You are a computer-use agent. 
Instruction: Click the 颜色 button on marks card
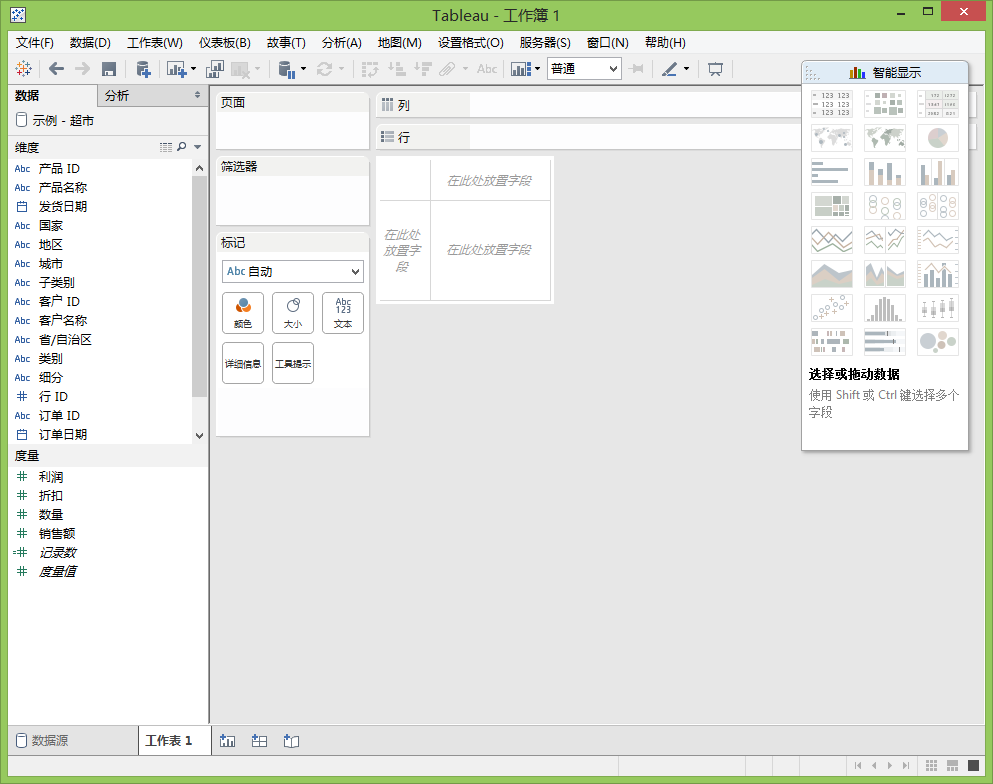tap(243, 313)
